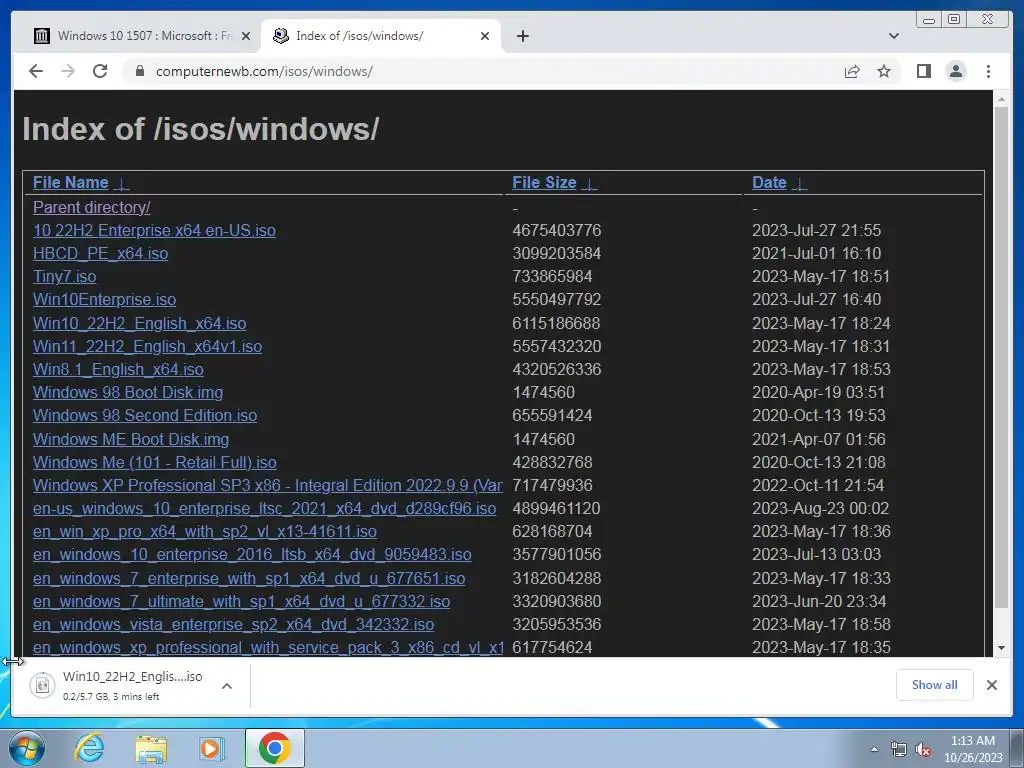
Task: Download 10 22H2 Enterprise x64 en-US.iso
Action: pyautogui.click(x=154, y=230)
